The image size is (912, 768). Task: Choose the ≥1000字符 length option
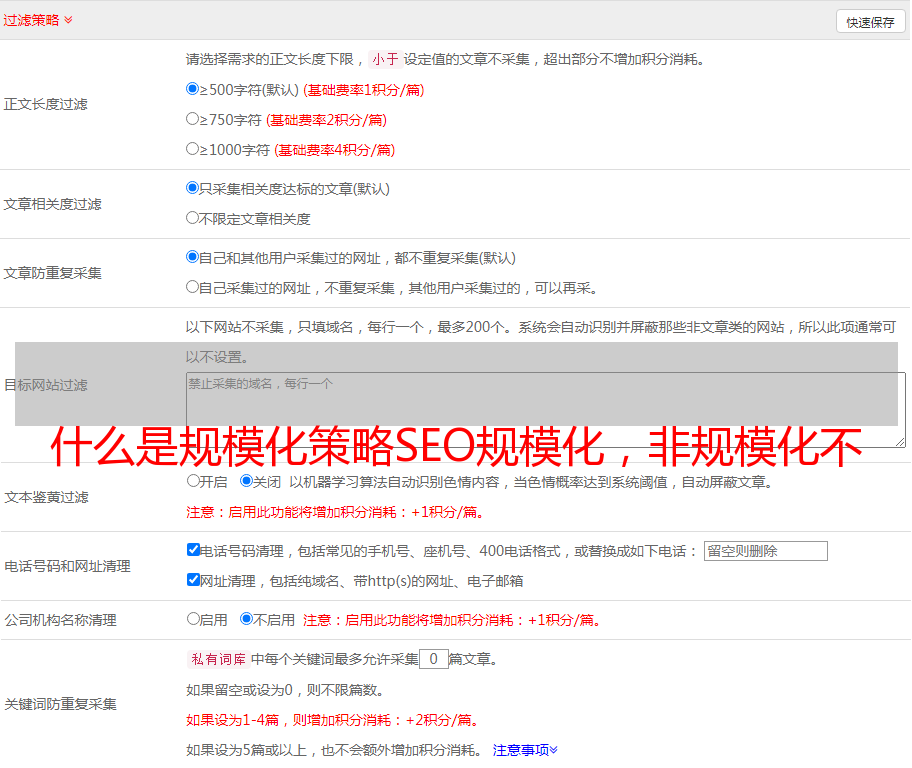[193, 149]
